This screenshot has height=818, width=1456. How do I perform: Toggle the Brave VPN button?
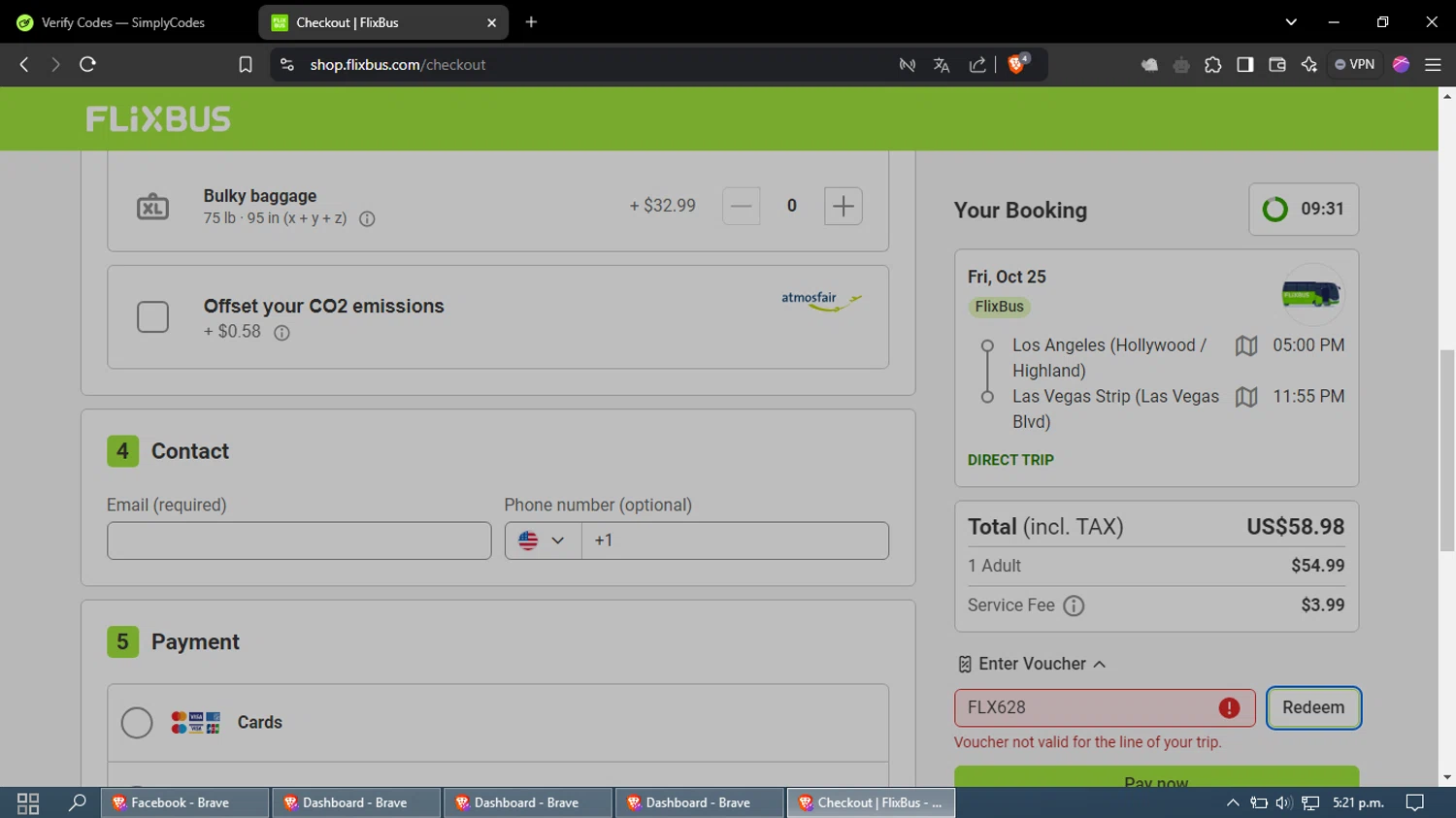[1354, 65]
